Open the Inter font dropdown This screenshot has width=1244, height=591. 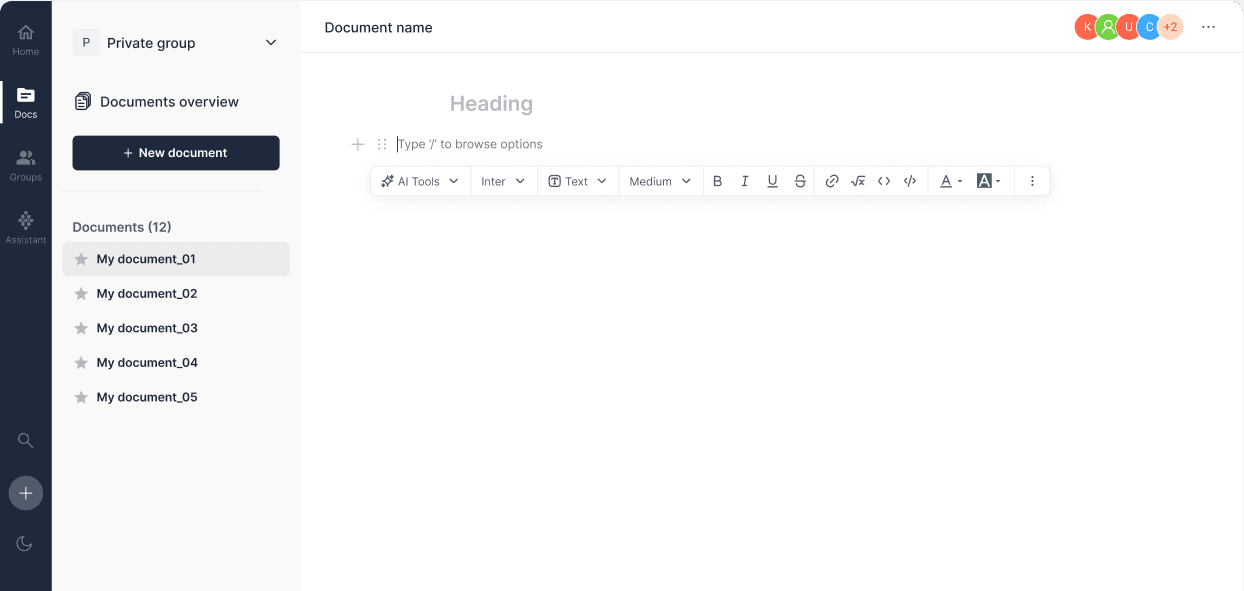point(503,181)
